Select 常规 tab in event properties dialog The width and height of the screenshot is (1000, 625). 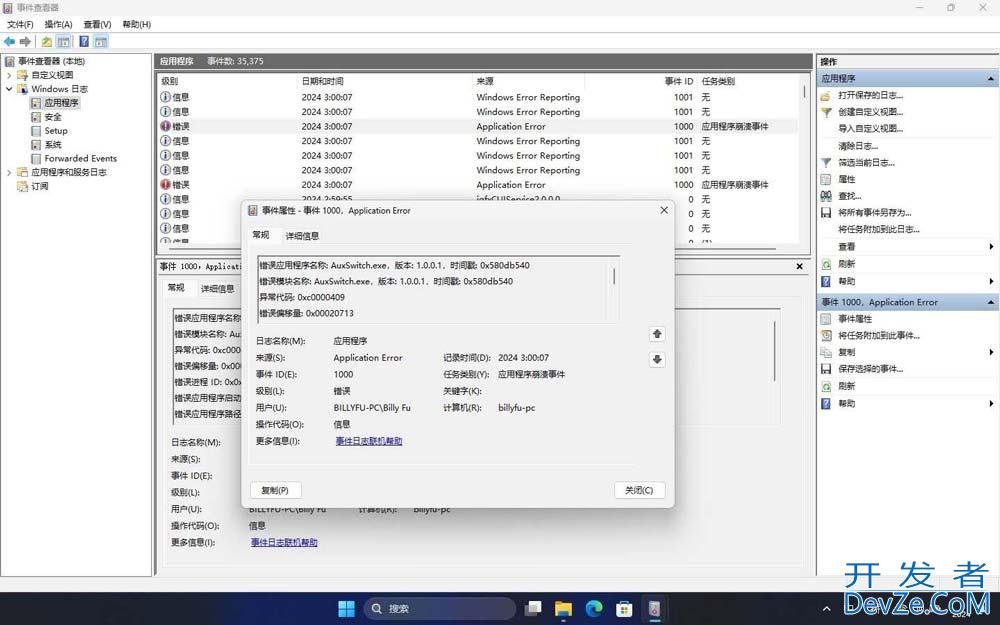[x=261, y=235]
